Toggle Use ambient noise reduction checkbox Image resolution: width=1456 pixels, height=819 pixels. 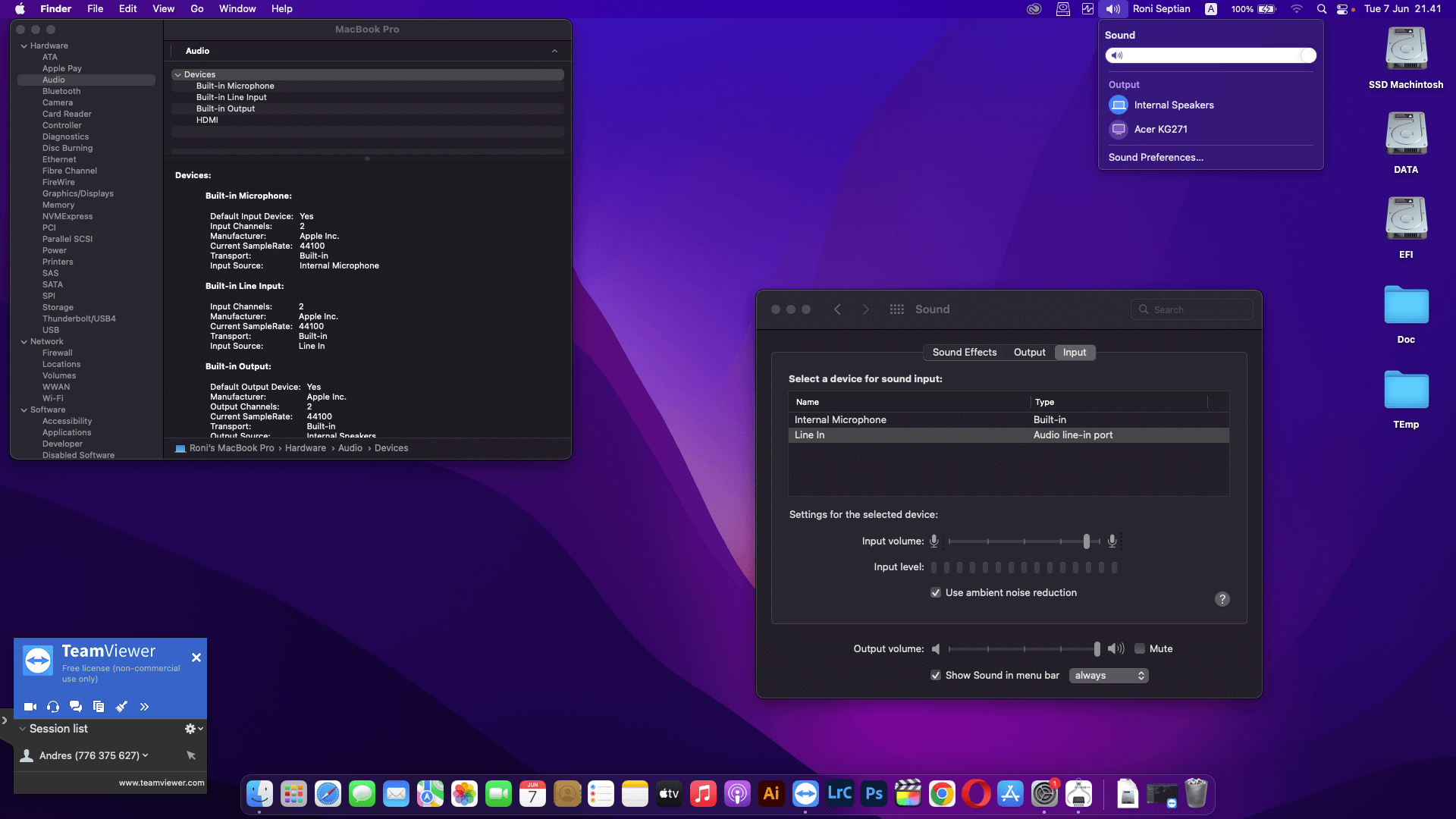click(936, 593)
